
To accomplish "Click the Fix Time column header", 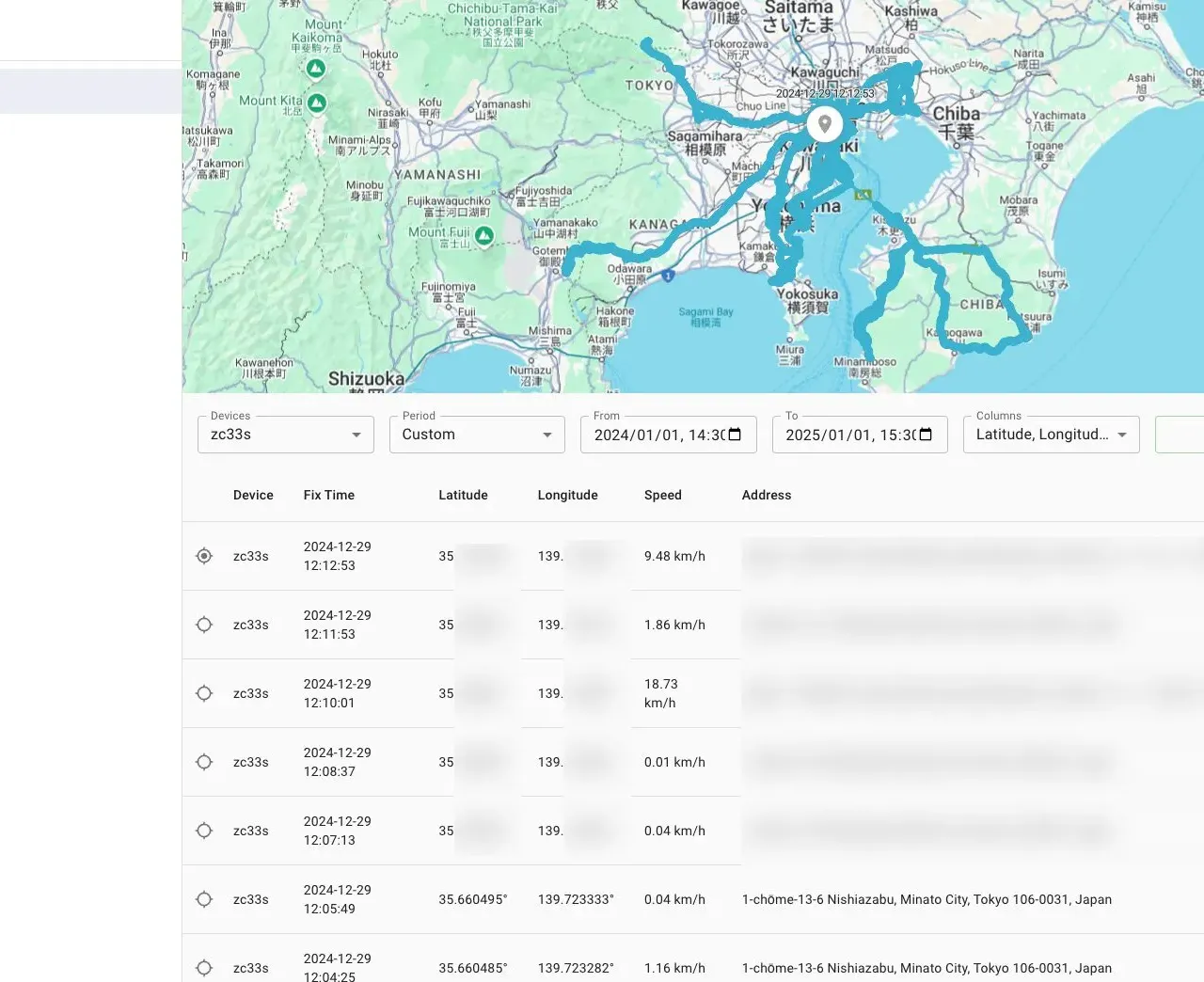I will (x=329, y=495).
